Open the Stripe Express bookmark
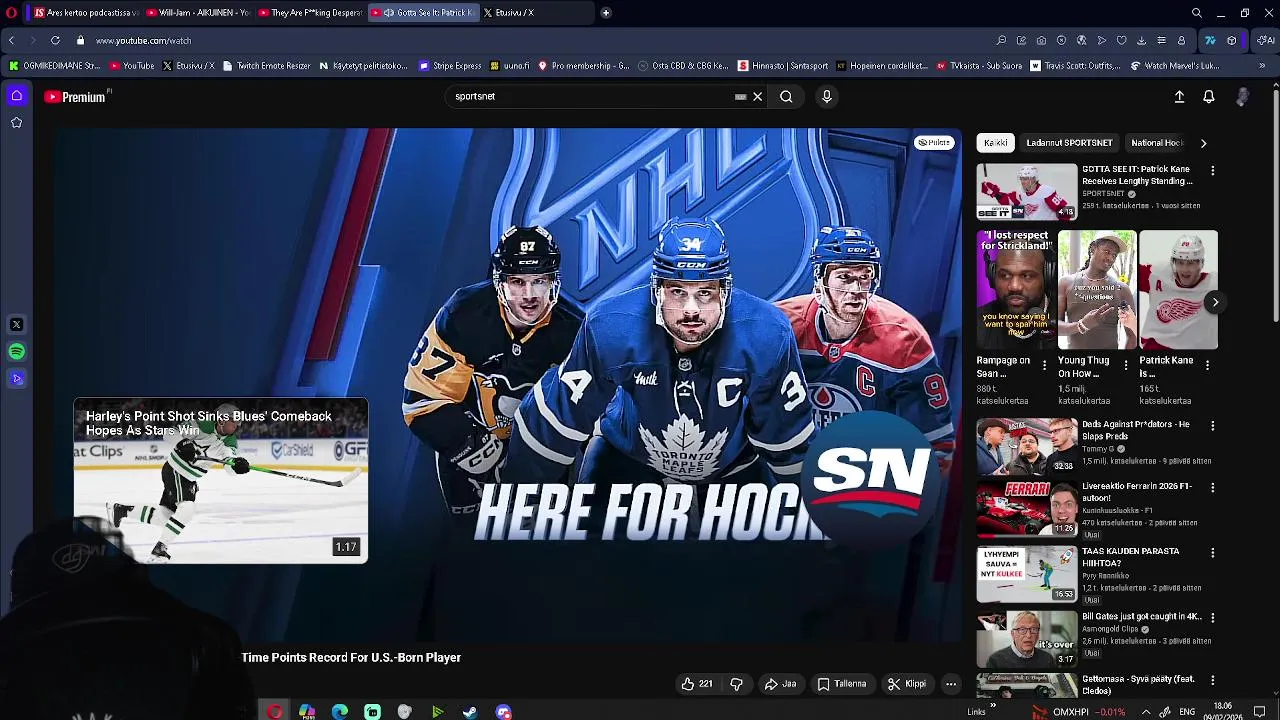The image size is (1280, 720). click(x=450, y=66)
